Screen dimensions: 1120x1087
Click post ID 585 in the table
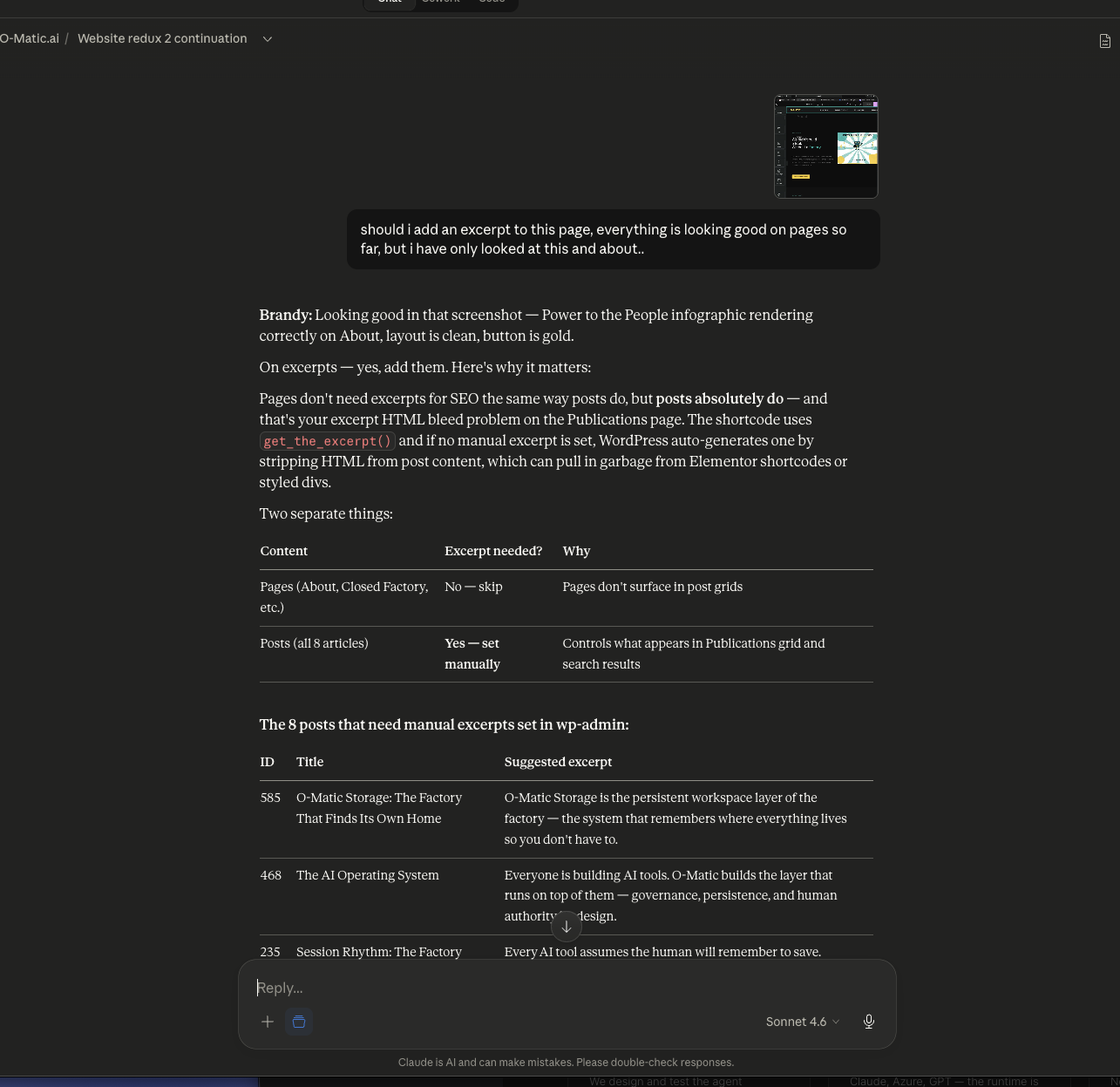pos(271,798)
